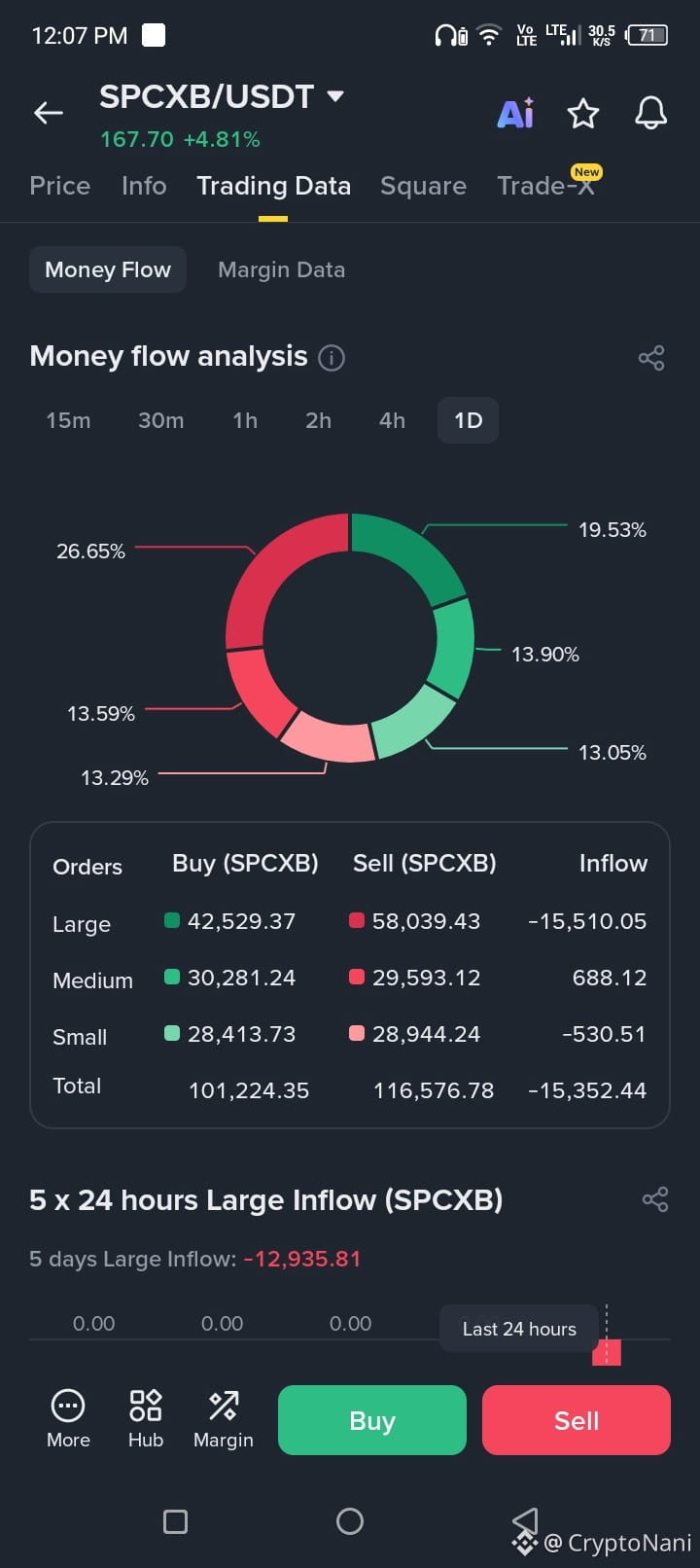This screenshot has width=700, height=1568.
Task: Expand the SPCXB/USDT pair dropdown
Action: [x=335, y=96]
